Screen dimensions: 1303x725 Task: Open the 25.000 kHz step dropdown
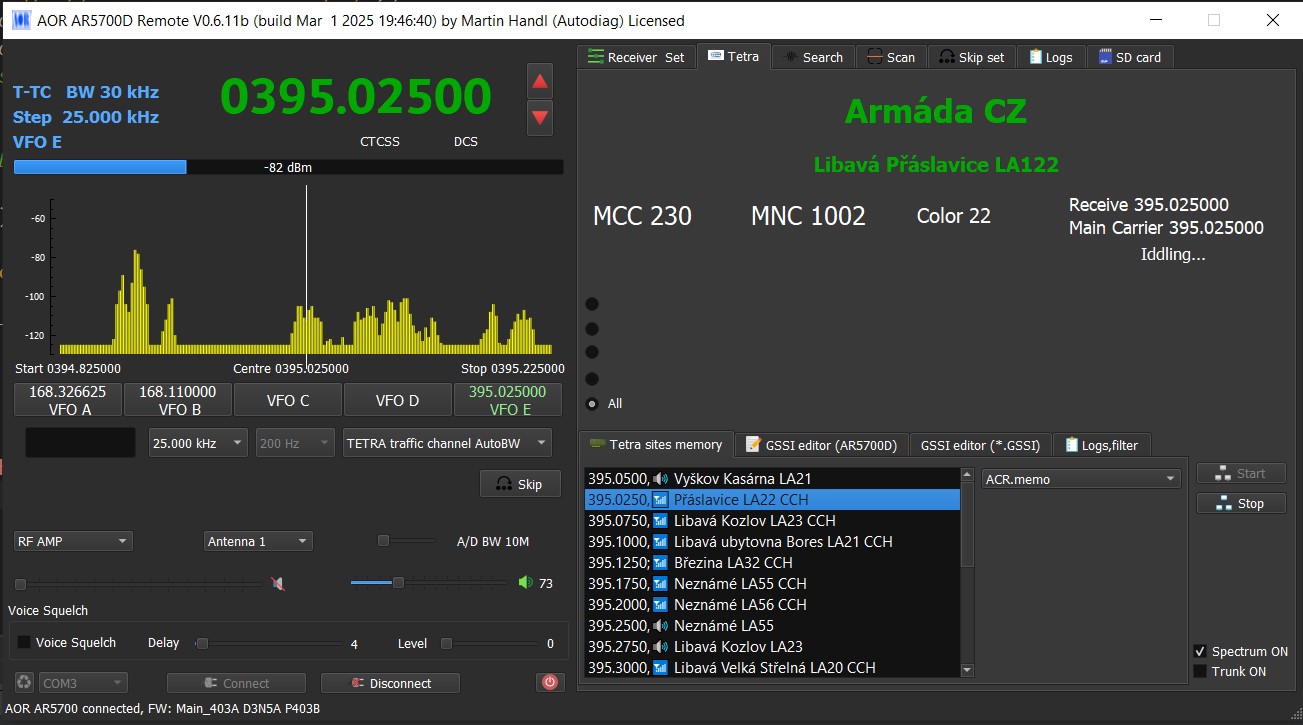click(x=198, y=442)
